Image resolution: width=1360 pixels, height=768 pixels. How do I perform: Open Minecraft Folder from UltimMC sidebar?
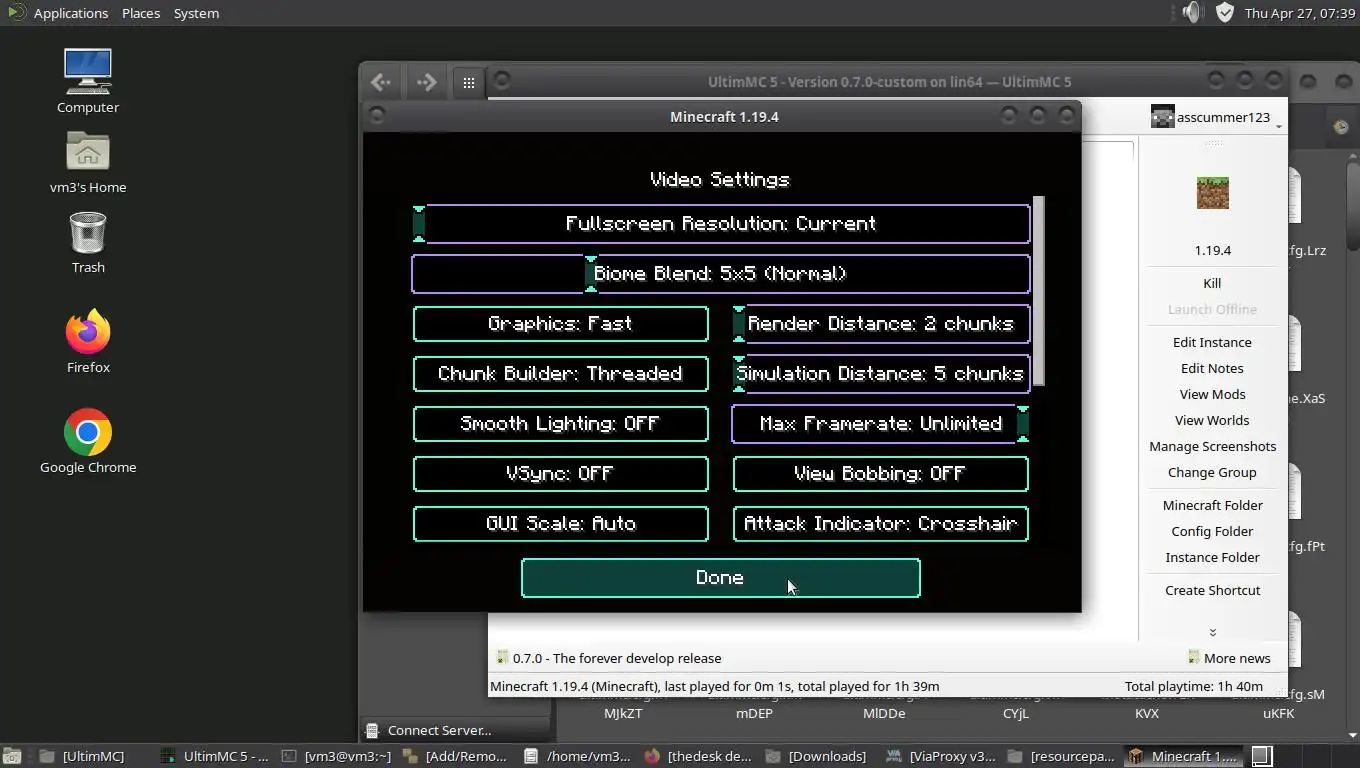point(1212,505)
